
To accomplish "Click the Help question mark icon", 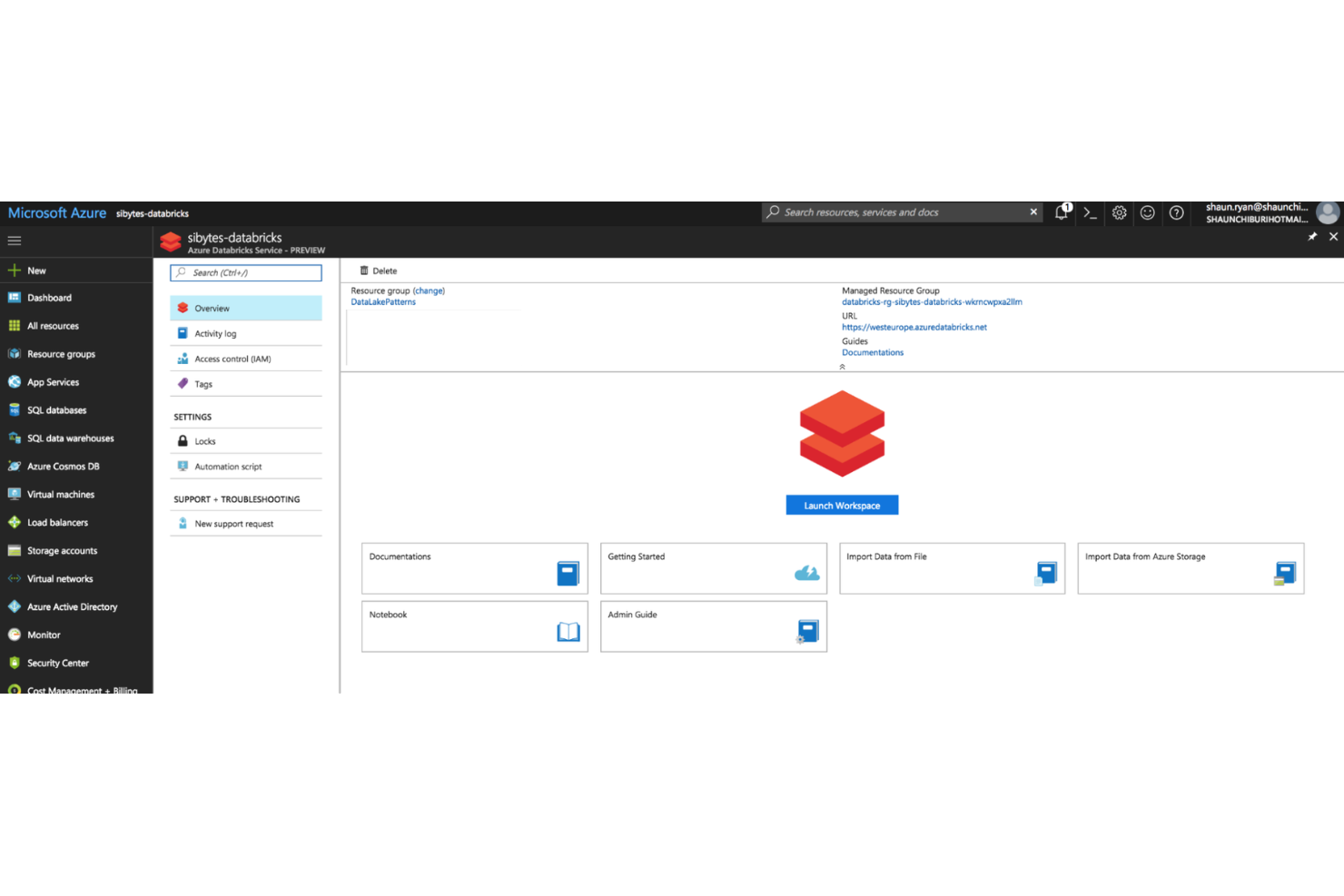I will point(1176,212).
